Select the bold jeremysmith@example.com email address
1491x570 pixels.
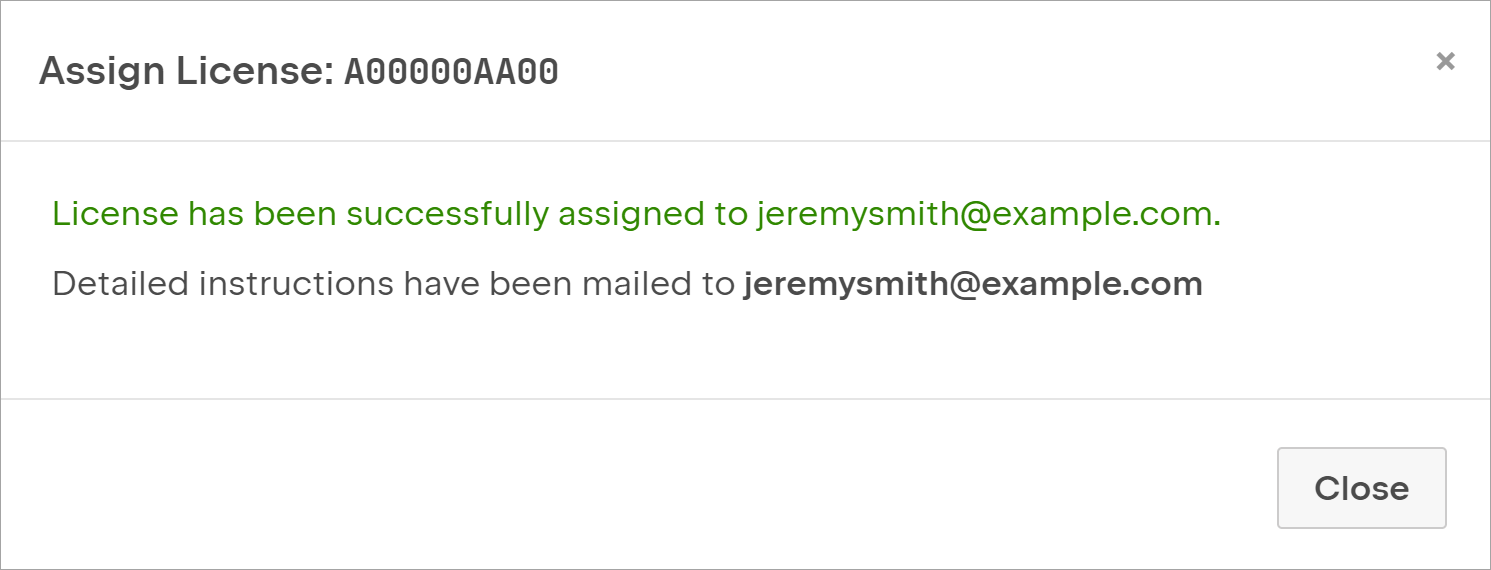coord(972,284)
